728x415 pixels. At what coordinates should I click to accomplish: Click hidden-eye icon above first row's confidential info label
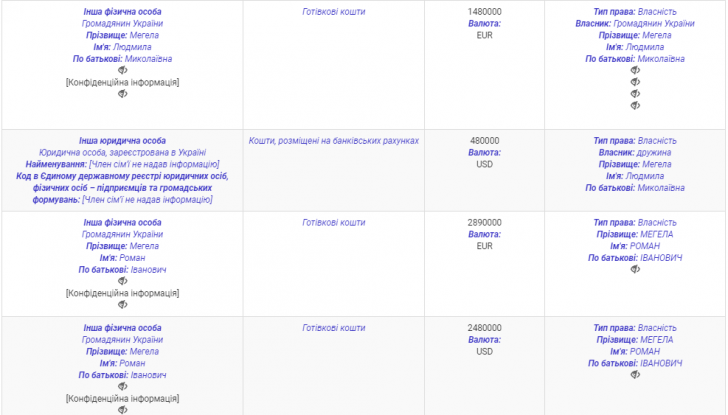pyautogui.click(x=122, y=70)
